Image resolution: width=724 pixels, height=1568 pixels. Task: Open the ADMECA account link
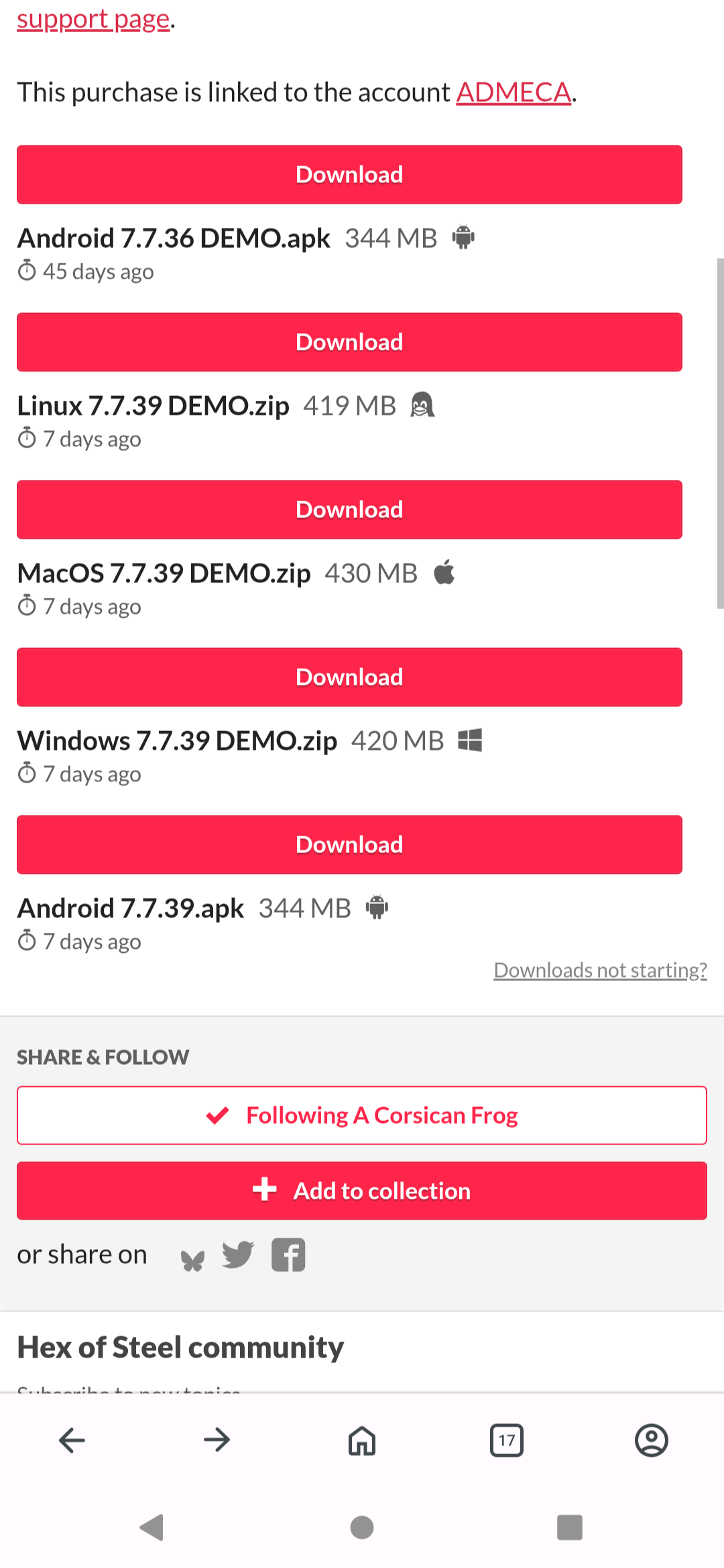point(514,92)
